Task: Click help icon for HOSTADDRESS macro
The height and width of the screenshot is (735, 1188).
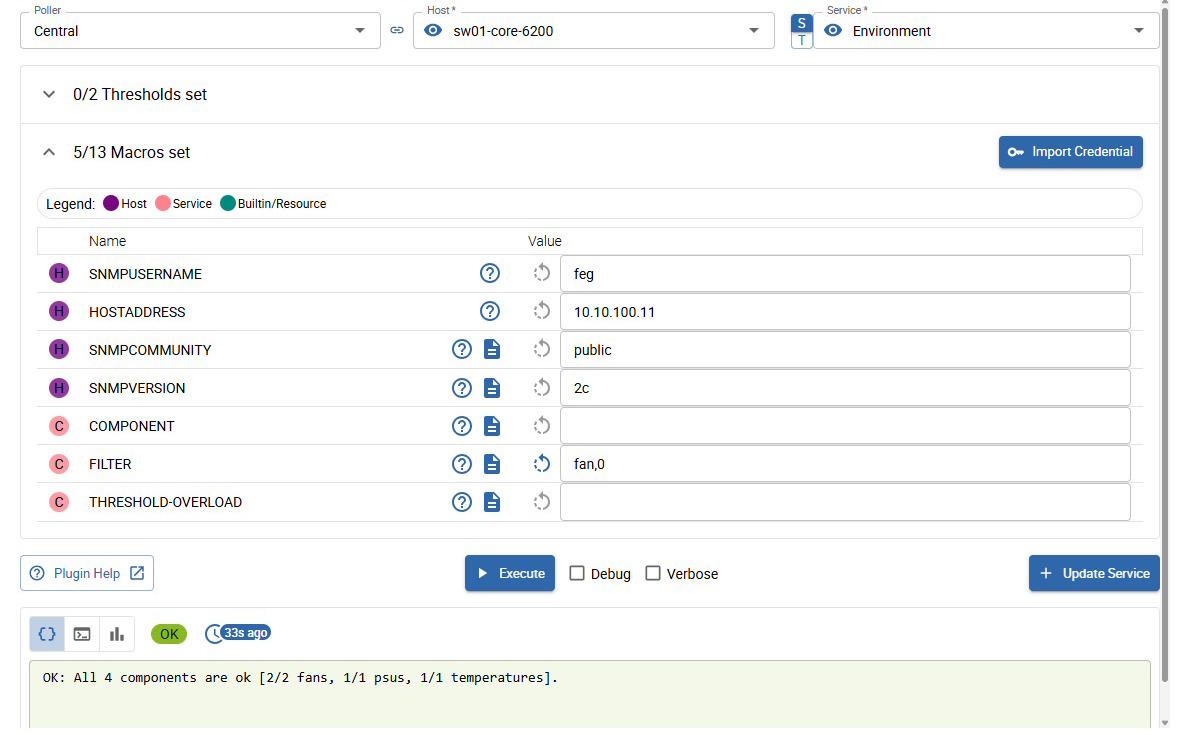Action: click(490, 312)
